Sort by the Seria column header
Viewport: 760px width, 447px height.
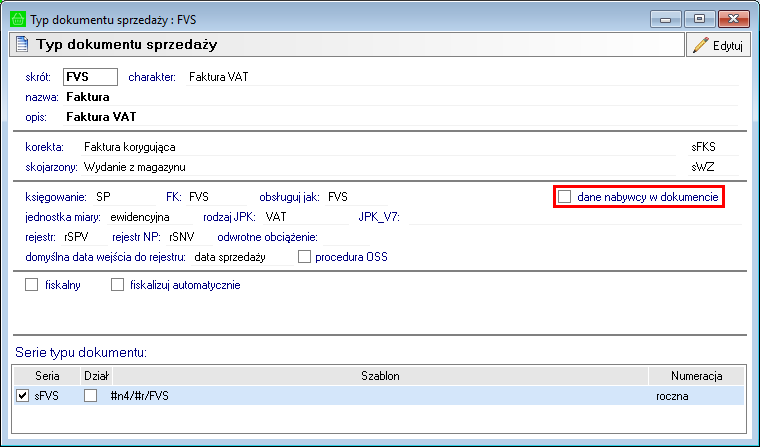[46, 375]
